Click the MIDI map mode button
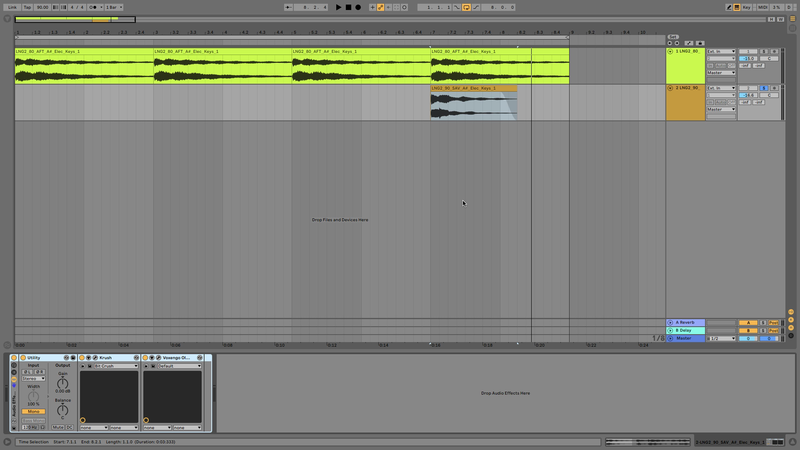This screenshot has height=450, width=800. pyautogui.click(x=762, y=7)
